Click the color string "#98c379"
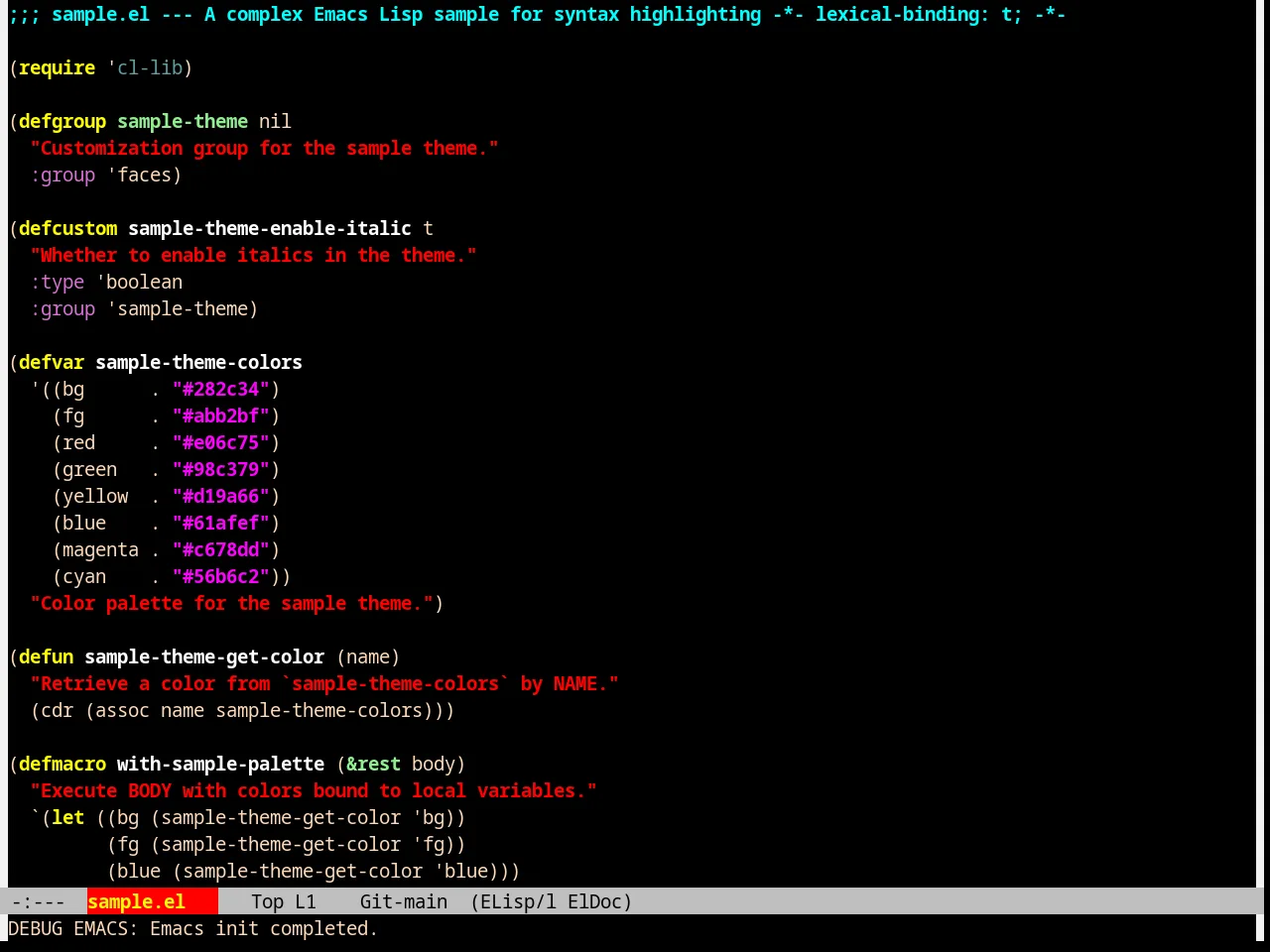 click(x=221, y=469)
